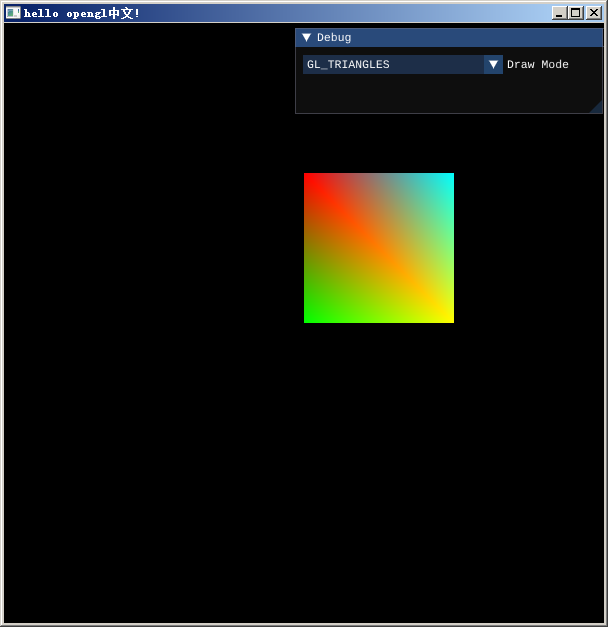Click the green corner of the gradient square
Image resolution: width=608 pixels, height=627 pixels.
(310, 317)
